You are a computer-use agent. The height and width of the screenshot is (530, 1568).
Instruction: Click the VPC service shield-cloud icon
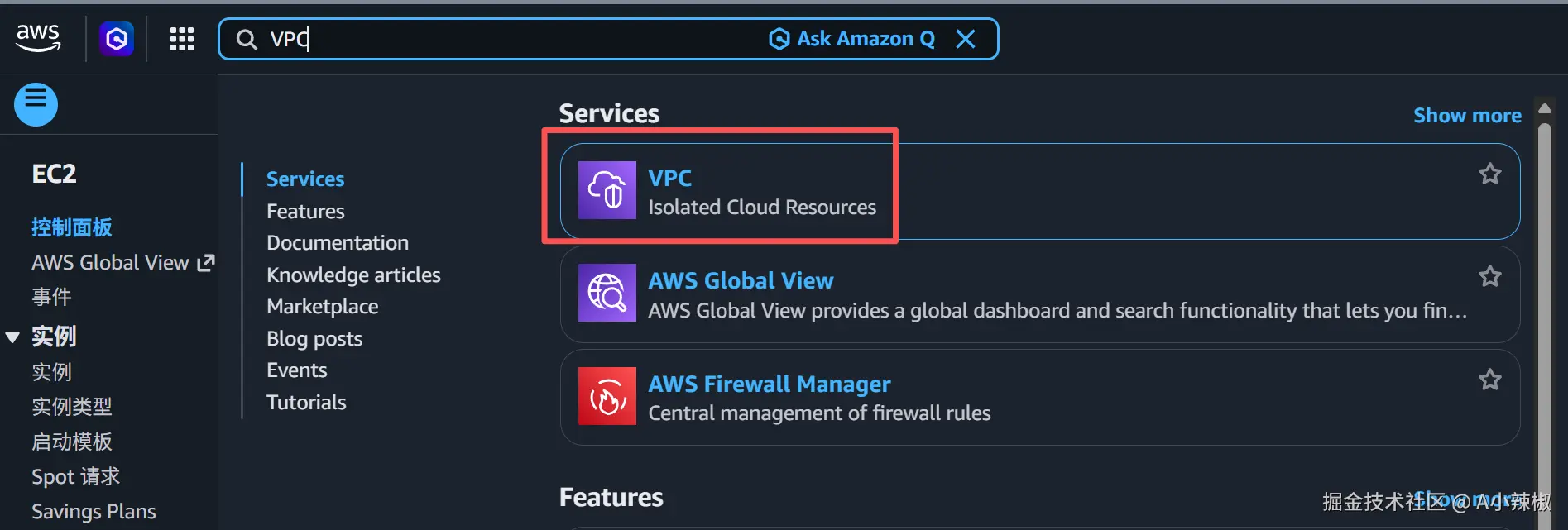(x=607, y=190)
